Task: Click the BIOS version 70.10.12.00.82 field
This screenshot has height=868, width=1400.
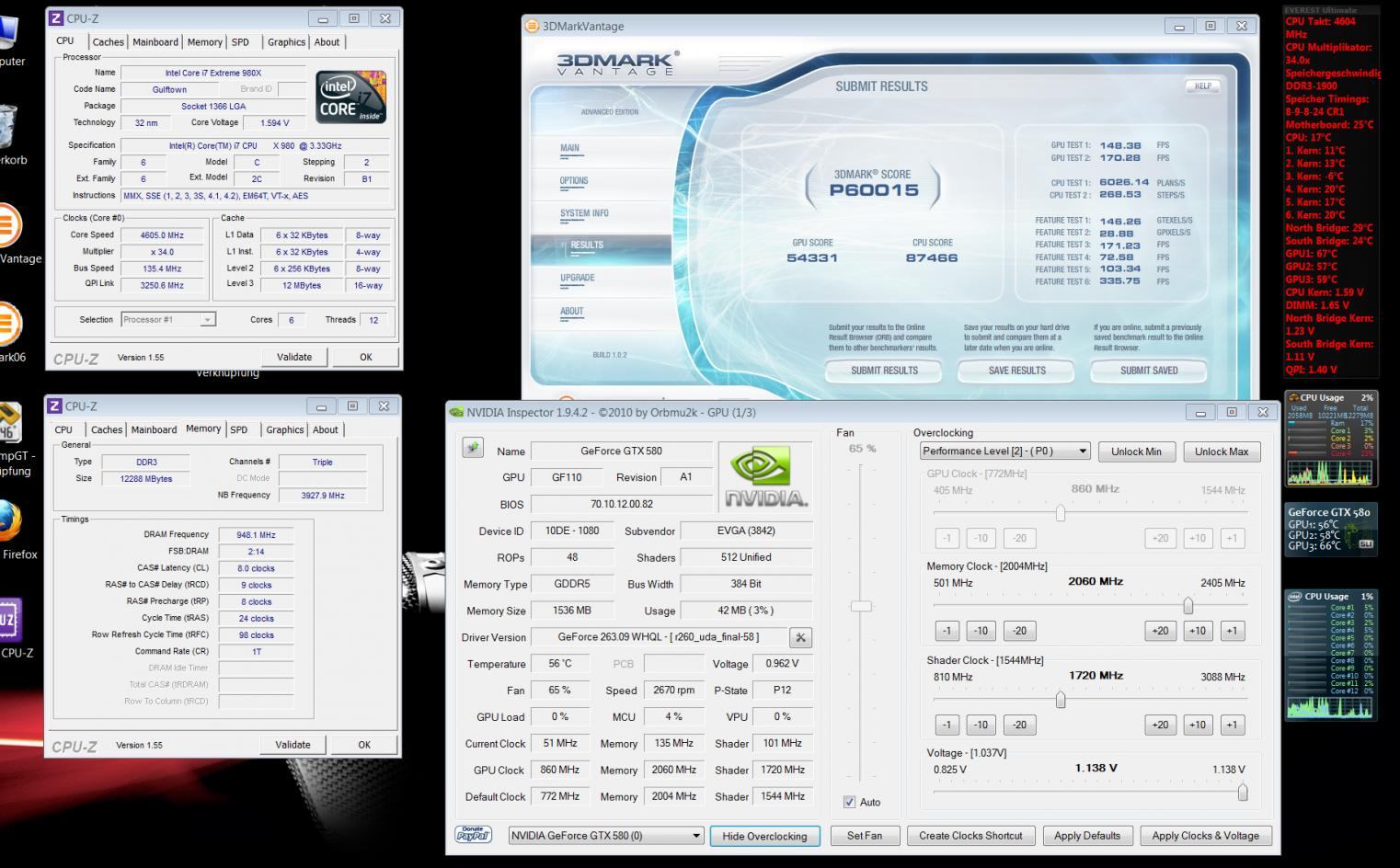Action: (622, 504)
